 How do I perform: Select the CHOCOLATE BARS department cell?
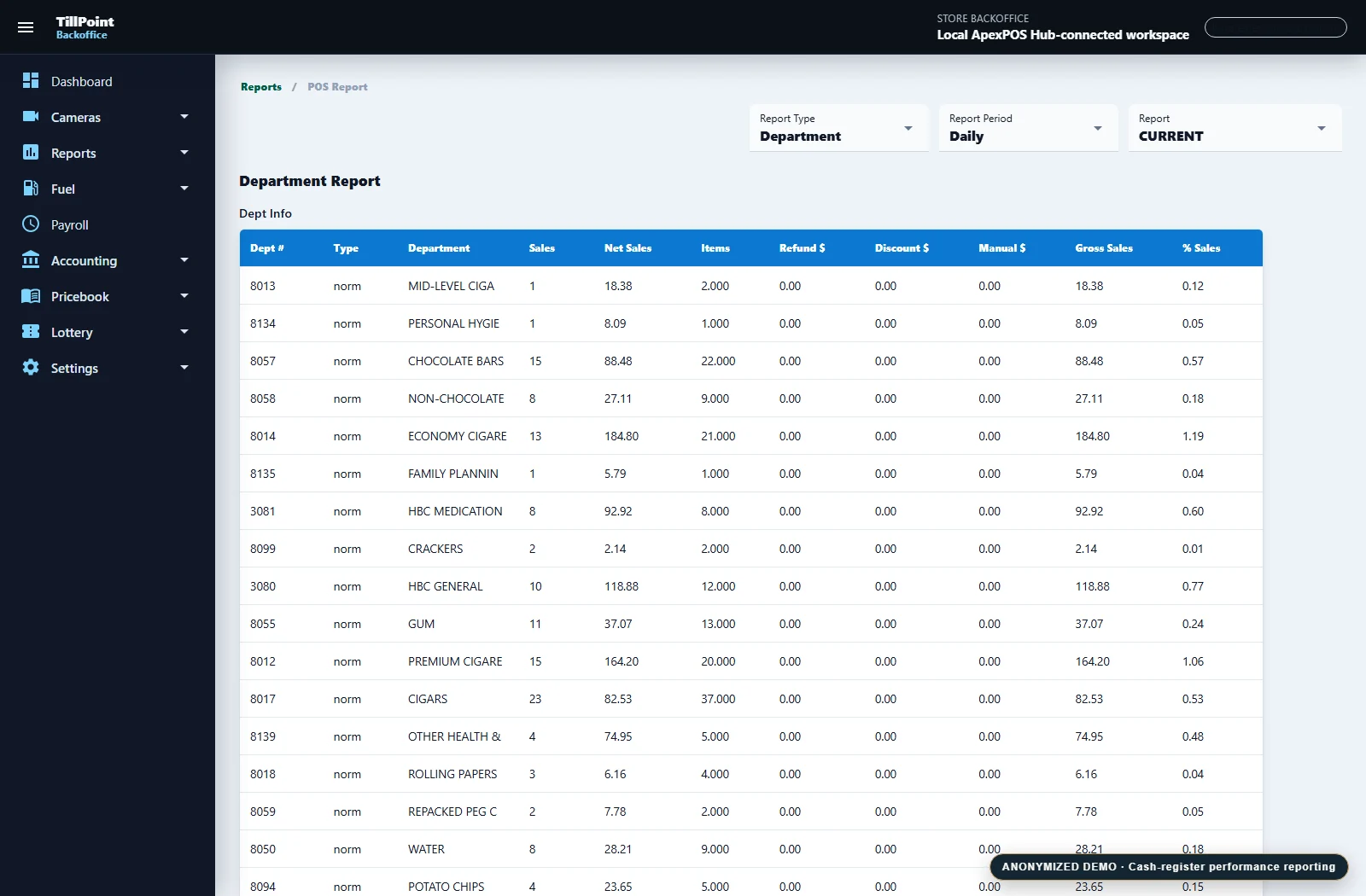[456, 361]
